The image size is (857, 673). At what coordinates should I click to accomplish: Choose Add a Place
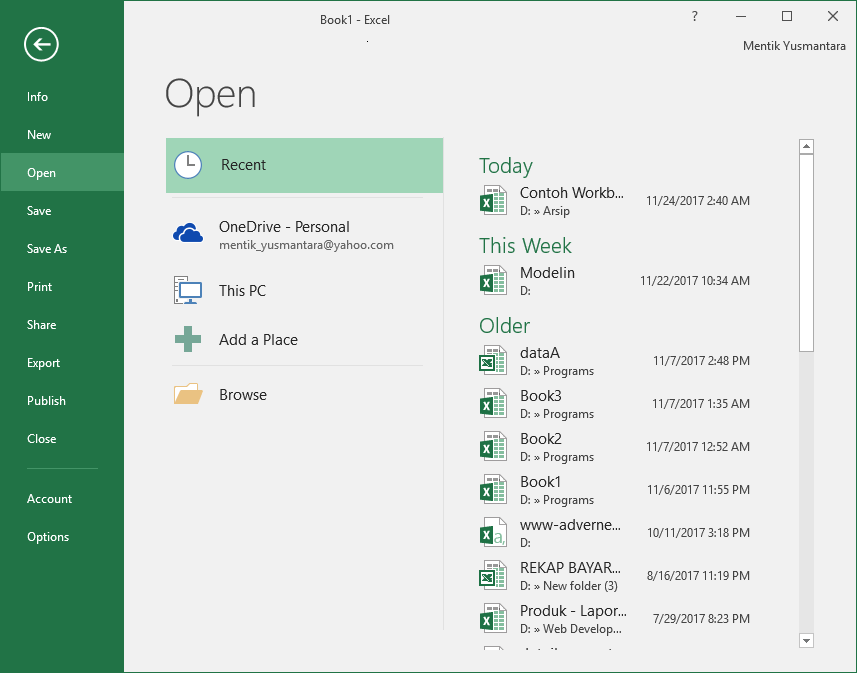pyautogui.click(x=304, y=340)
